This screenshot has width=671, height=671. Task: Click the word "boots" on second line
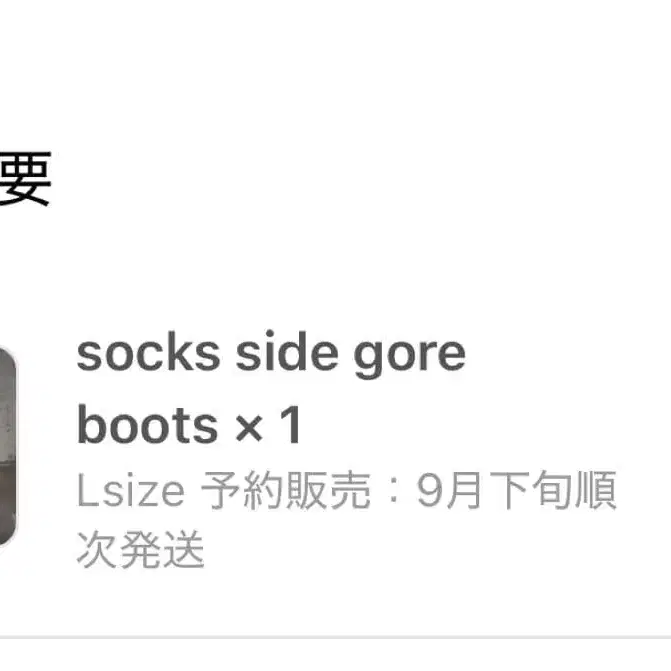click(148, 425)
